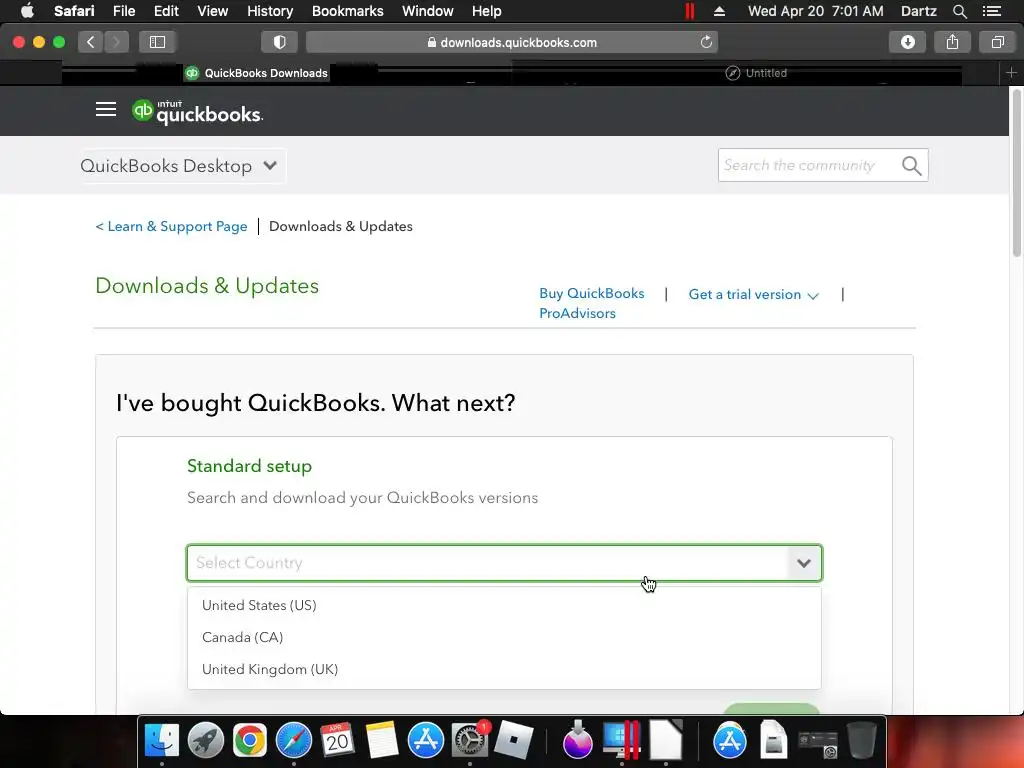Reload the page with the refresh icon
The height and width of the screenshot is (768, 1024).
pos(706,42)
